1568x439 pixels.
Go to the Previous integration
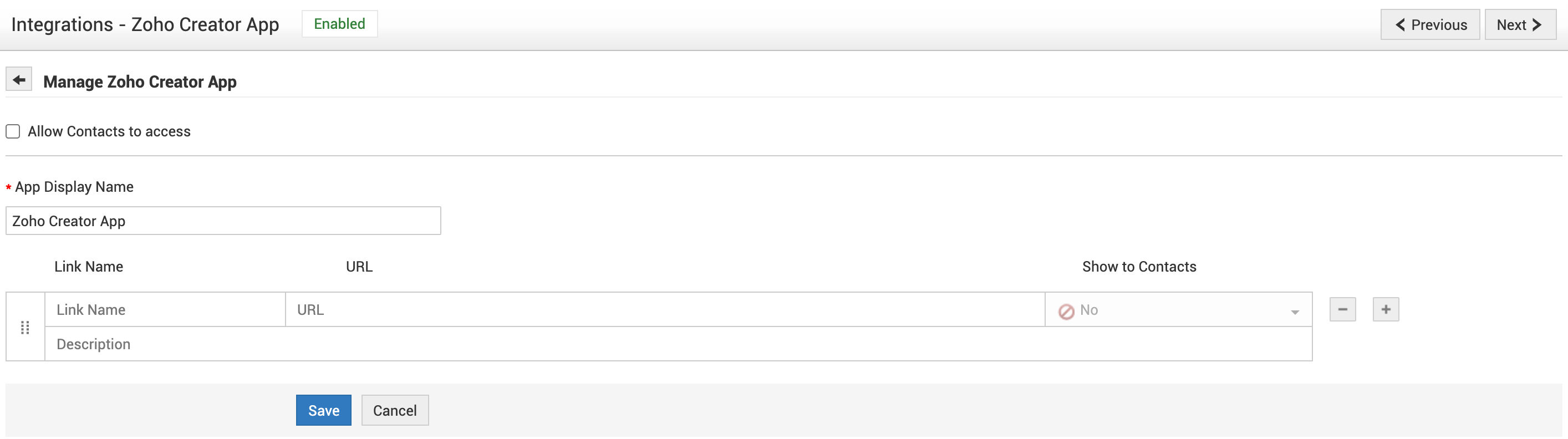point(1430,25)
